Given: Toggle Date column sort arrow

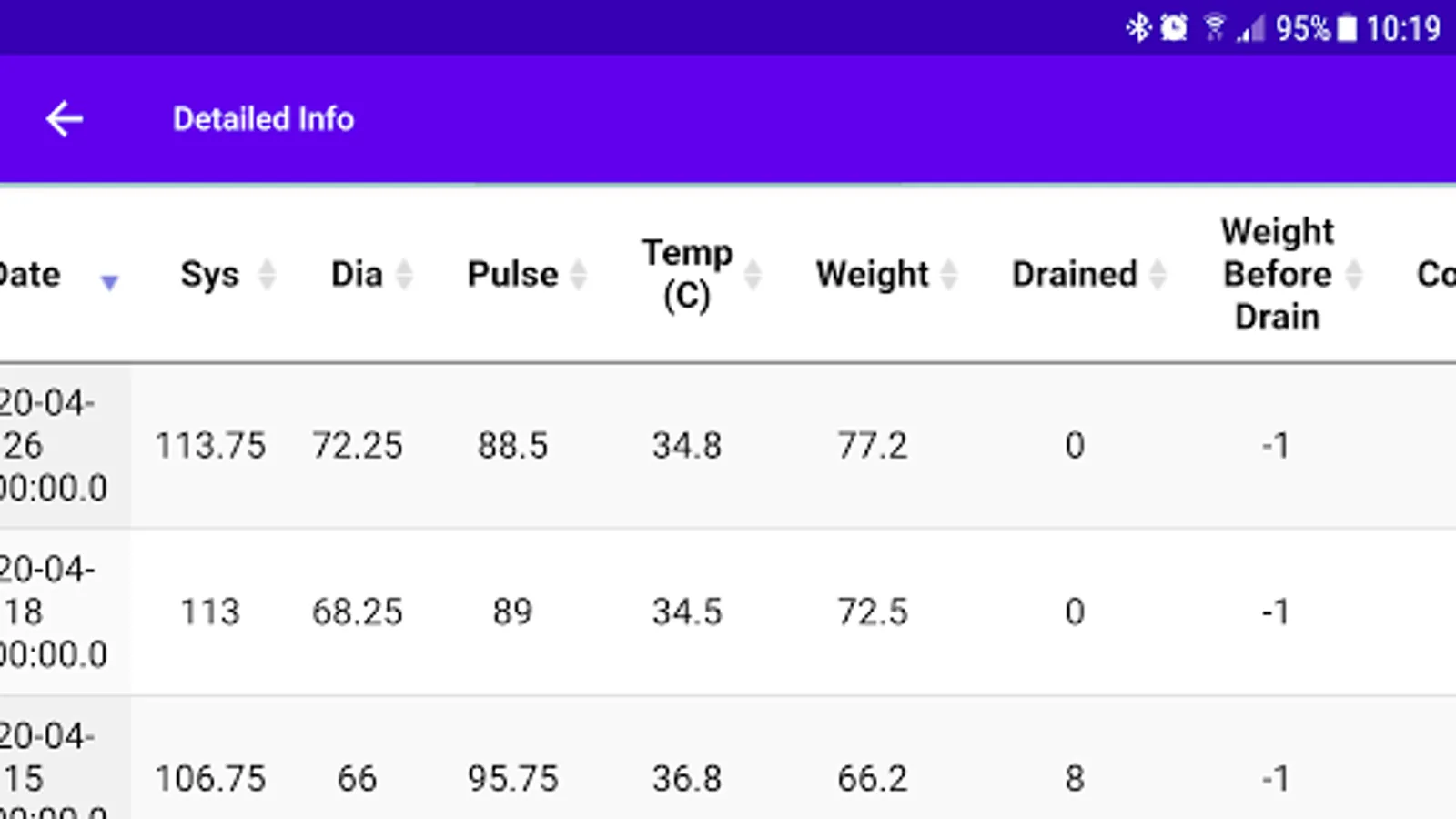Looking at the screenshot, I should click(x=109, y=281).
